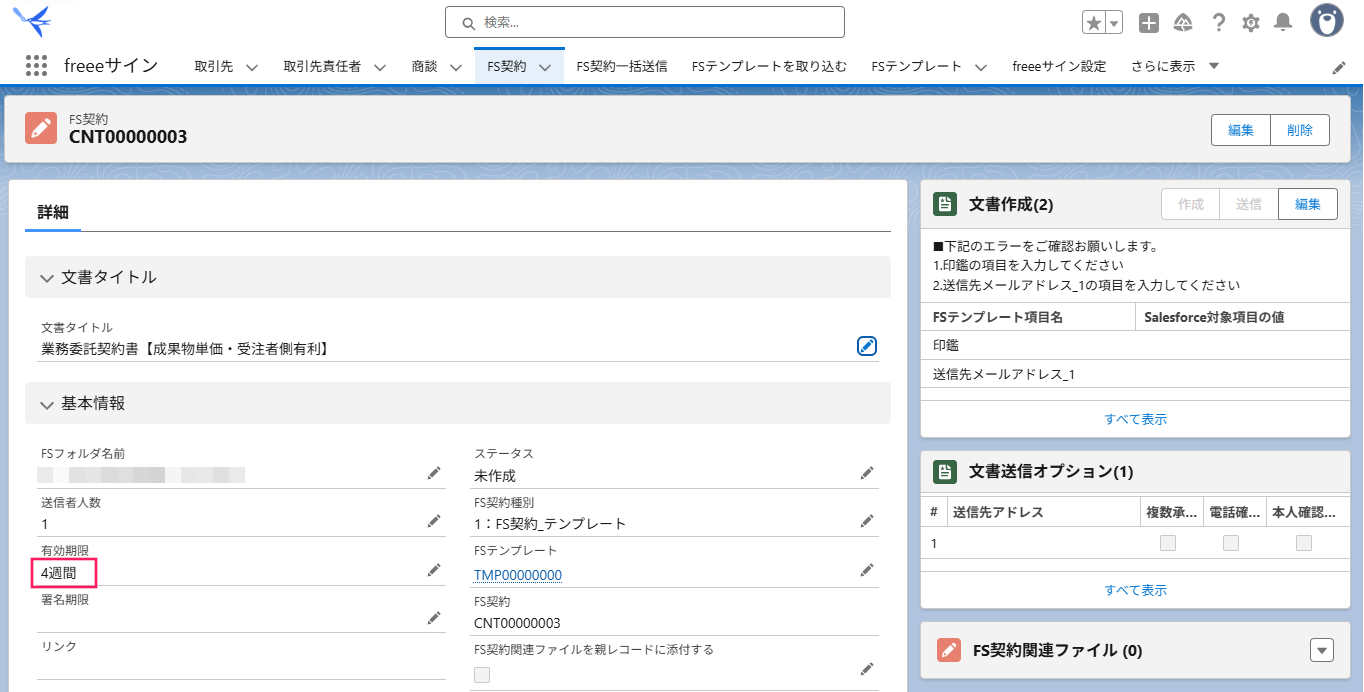
Task: Click the 印鑑 row in 文書作成
Action: (x=1135, y=345)
